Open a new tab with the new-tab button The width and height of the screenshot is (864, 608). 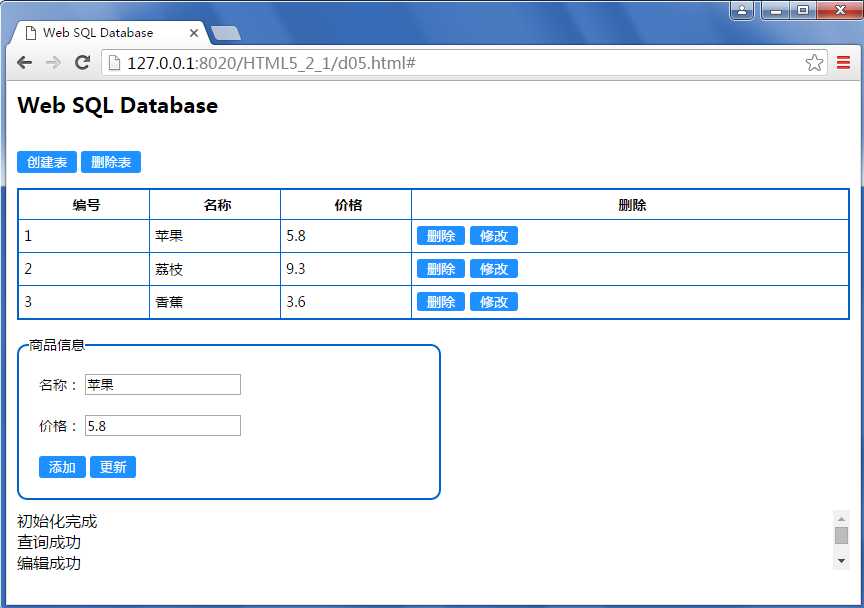click(226, 34)
